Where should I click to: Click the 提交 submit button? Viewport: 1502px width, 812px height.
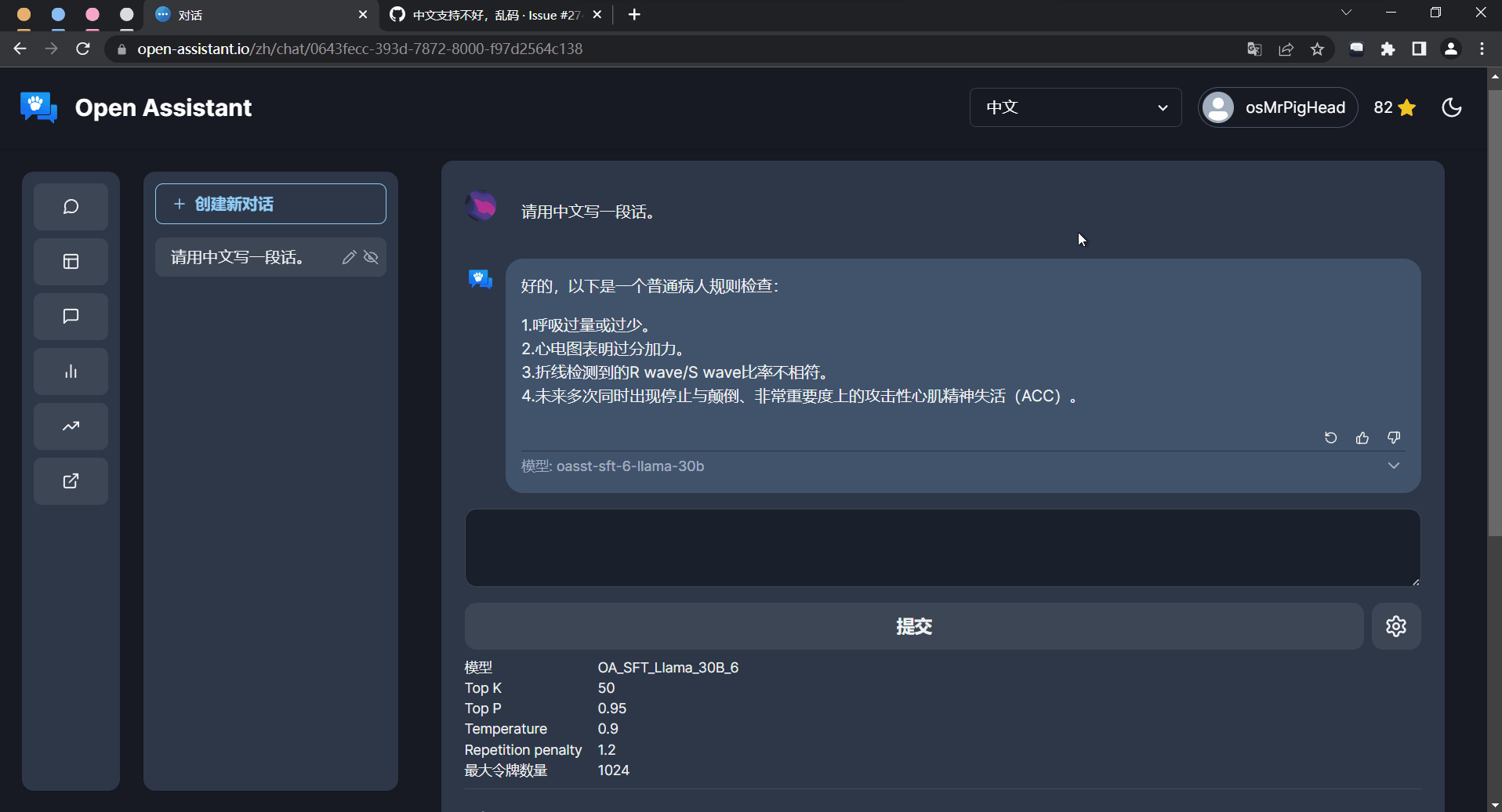pos(914,626)
